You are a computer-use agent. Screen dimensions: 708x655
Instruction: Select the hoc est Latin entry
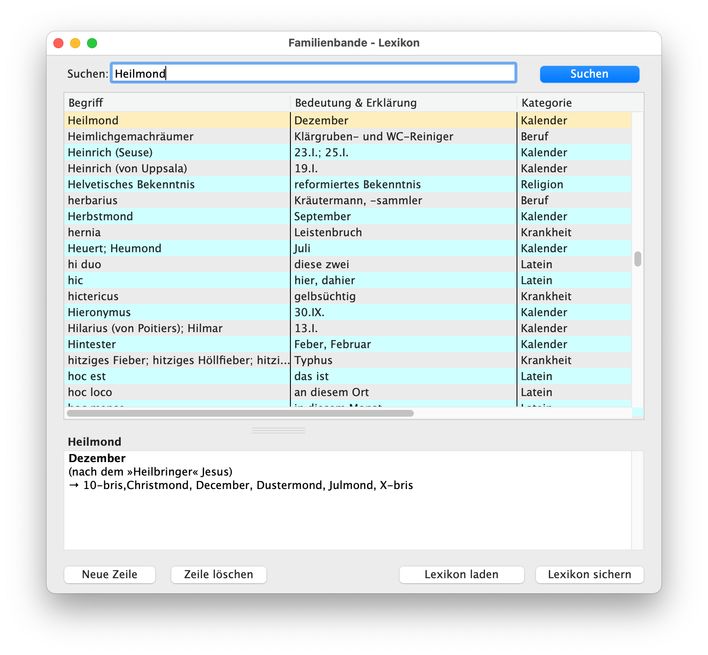pos(177,377)
